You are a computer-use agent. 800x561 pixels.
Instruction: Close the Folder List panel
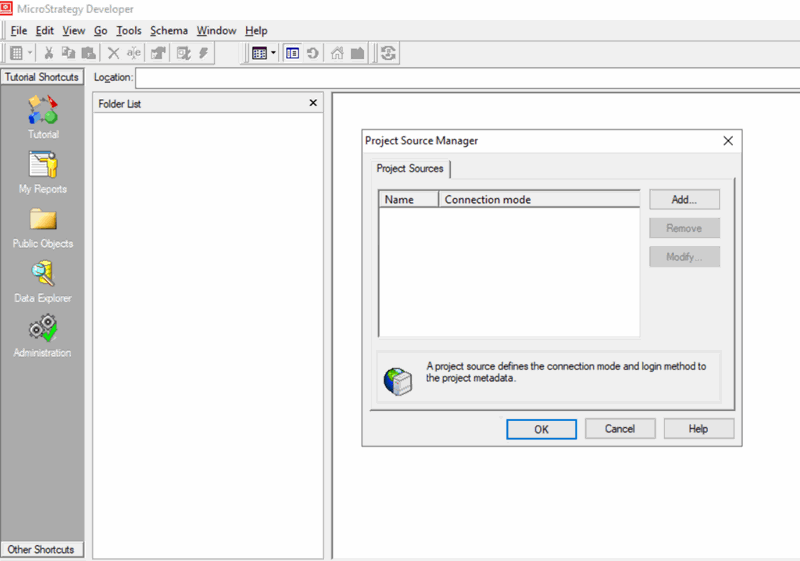coord(313,103)
